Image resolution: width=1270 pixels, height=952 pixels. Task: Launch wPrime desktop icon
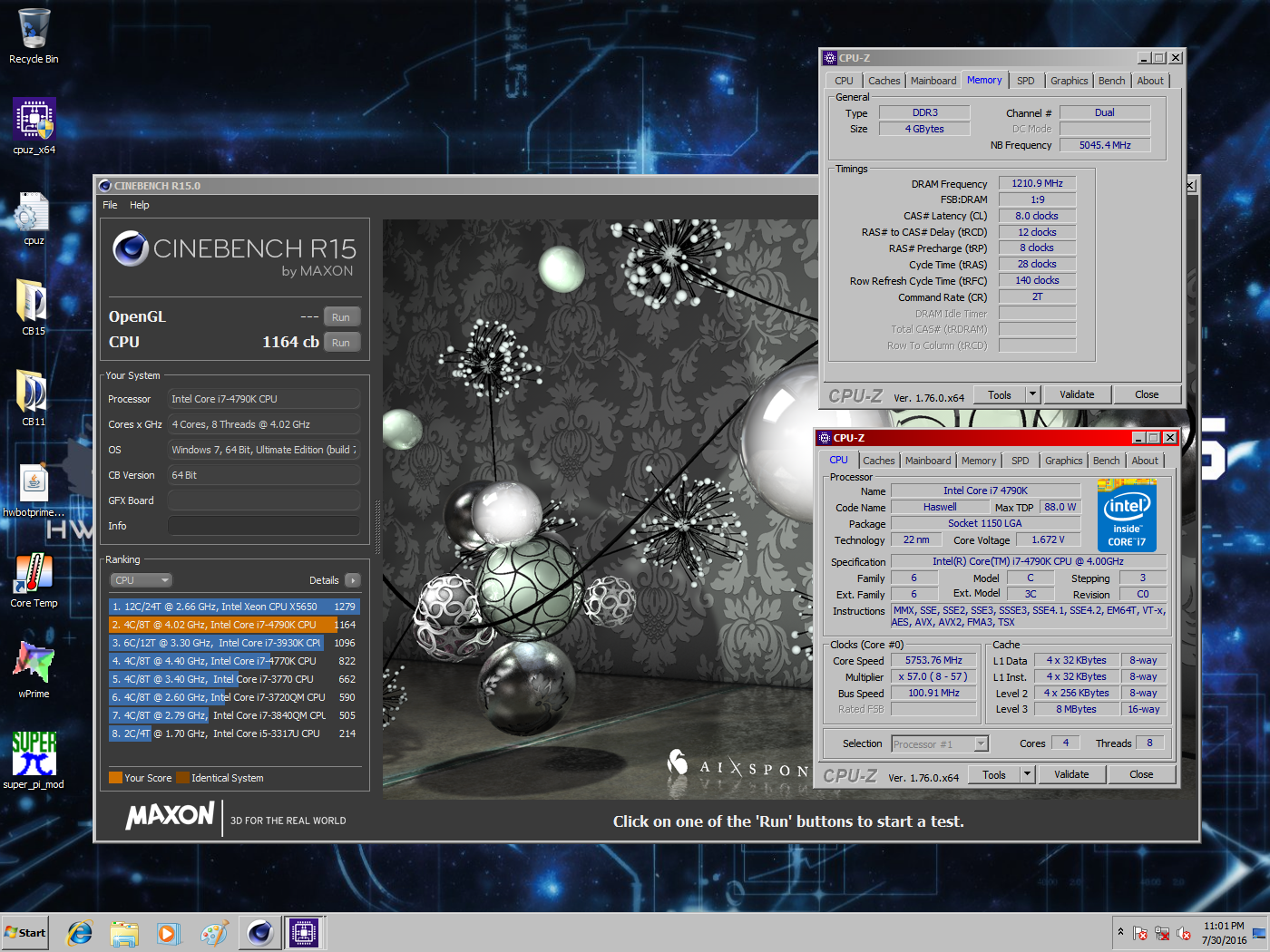pyautogui.click(x=34, y=671)
